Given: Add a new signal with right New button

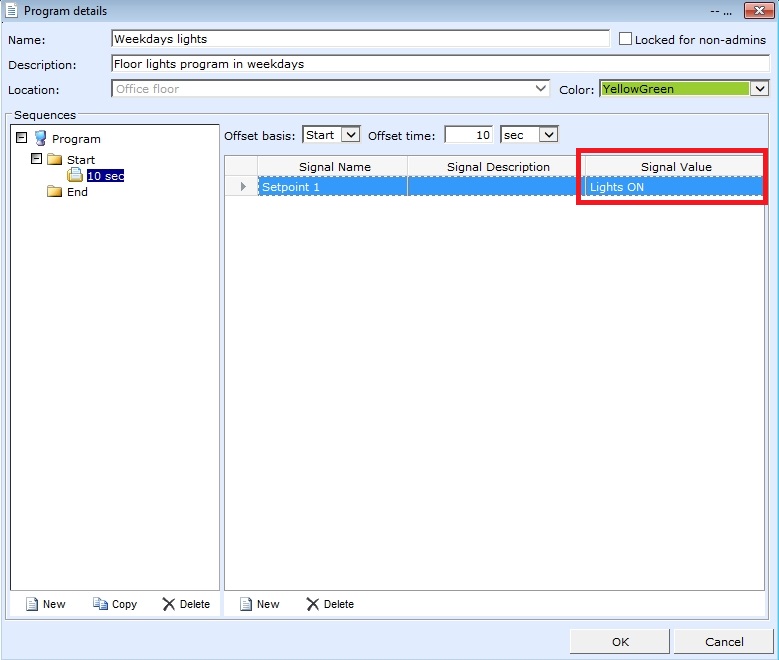Looking at the screenshot, I should click(x=258, y=604).
